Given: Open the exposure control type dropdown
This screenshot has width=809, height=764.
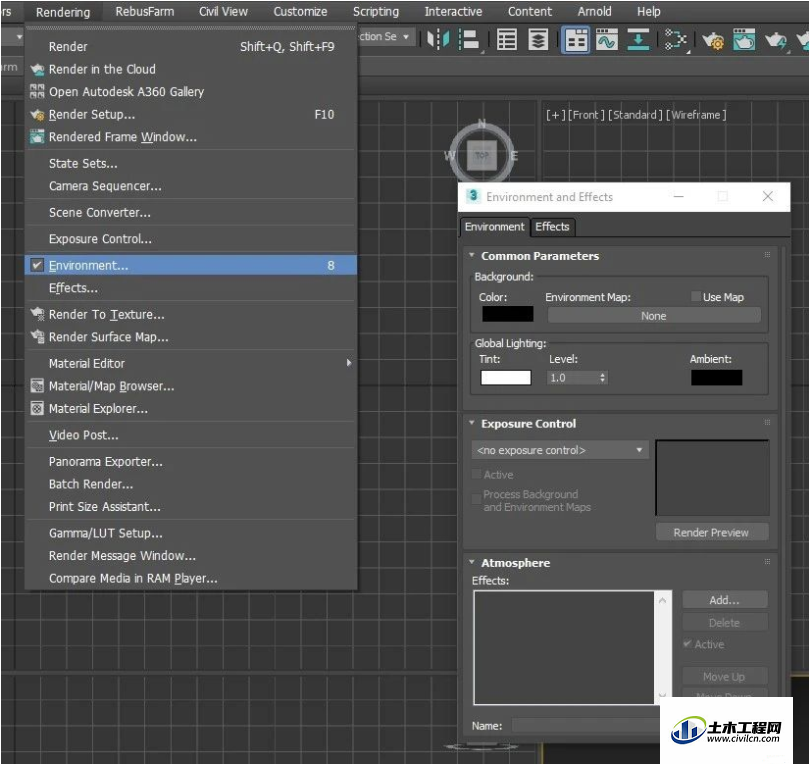Looking at the screenshot, I should click(x=559, y=450).
